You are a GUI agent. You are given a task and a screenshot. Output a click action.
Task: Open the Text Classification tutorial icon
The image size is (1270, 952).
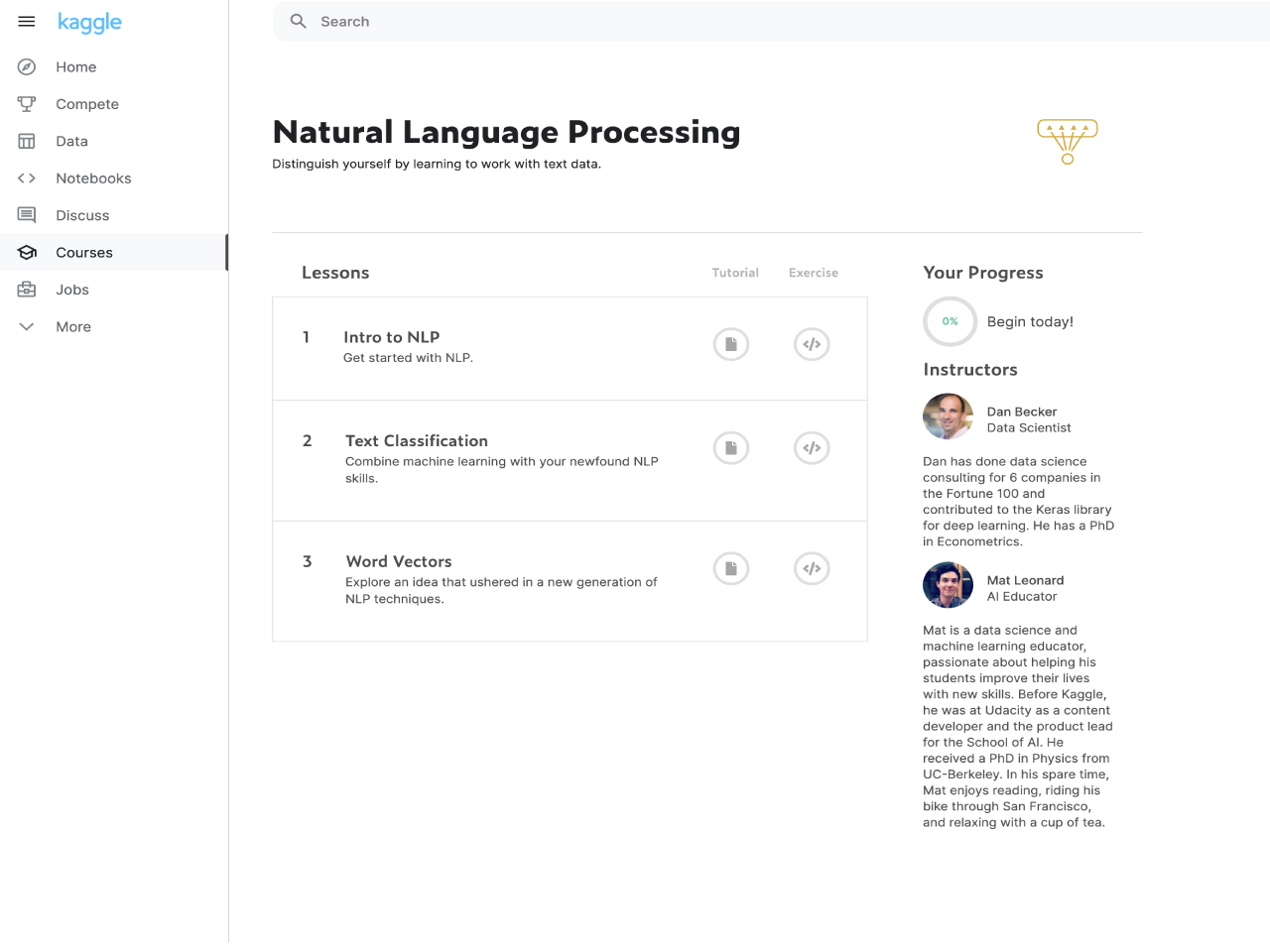pos(731,448)
